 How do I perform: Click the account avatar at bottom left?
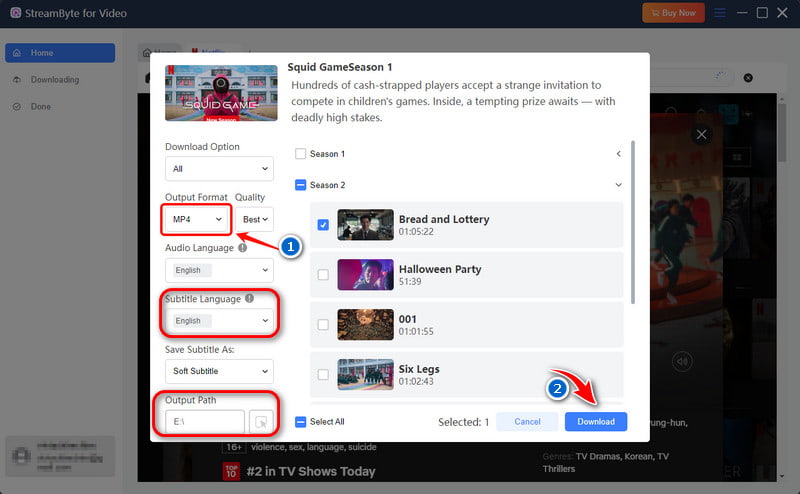click(x=21, y=456)
